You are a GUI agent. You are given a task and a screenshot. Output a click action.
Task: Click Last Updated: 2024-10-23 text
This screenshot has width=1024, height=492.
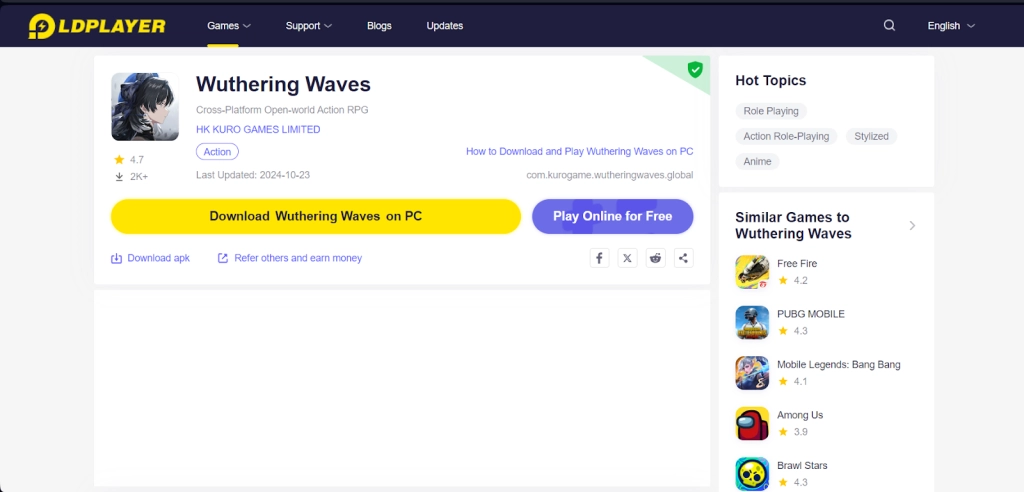[x=253, y=175]
